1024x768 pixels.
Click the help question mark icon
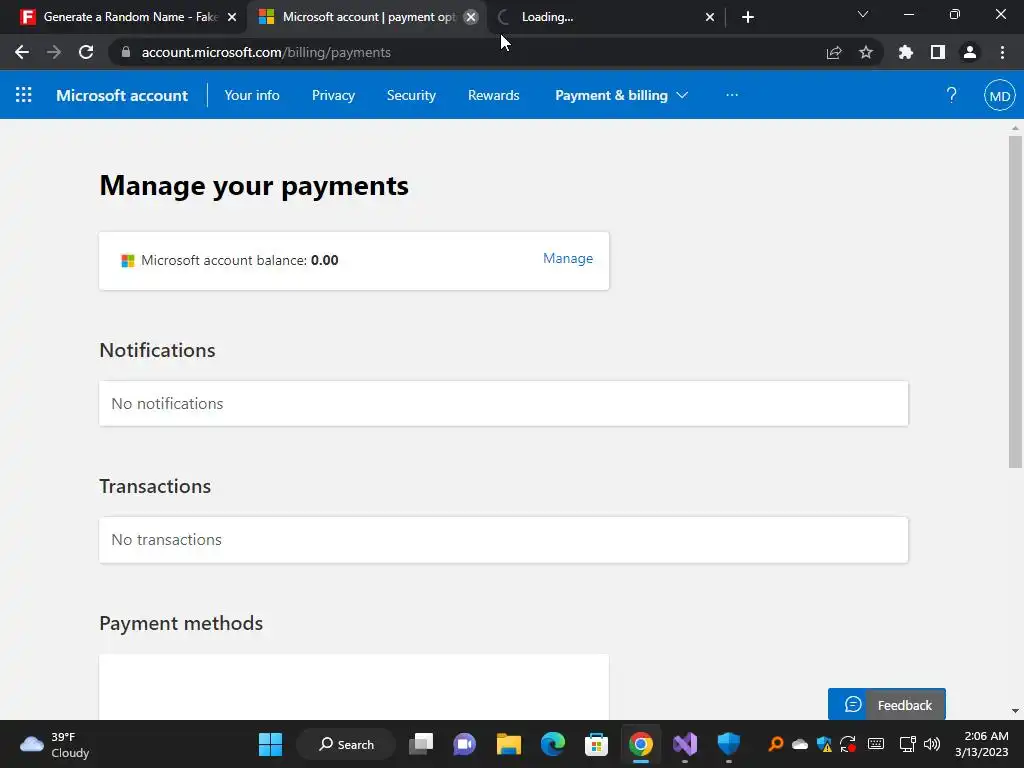click(x=952, y=95)
